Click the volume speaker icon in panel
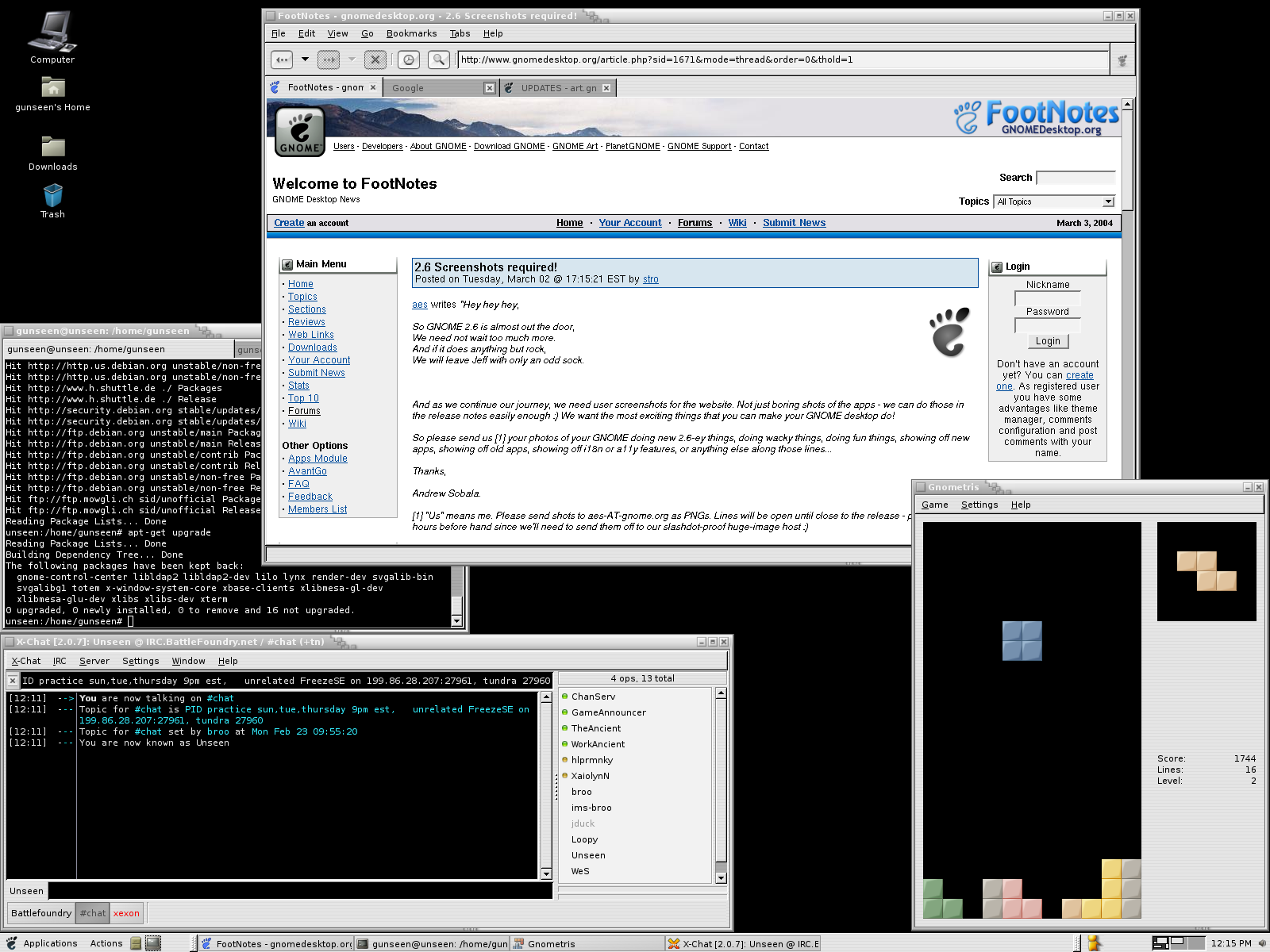The width and height of the screenshot is (1270, 952). click(1262, 943)
